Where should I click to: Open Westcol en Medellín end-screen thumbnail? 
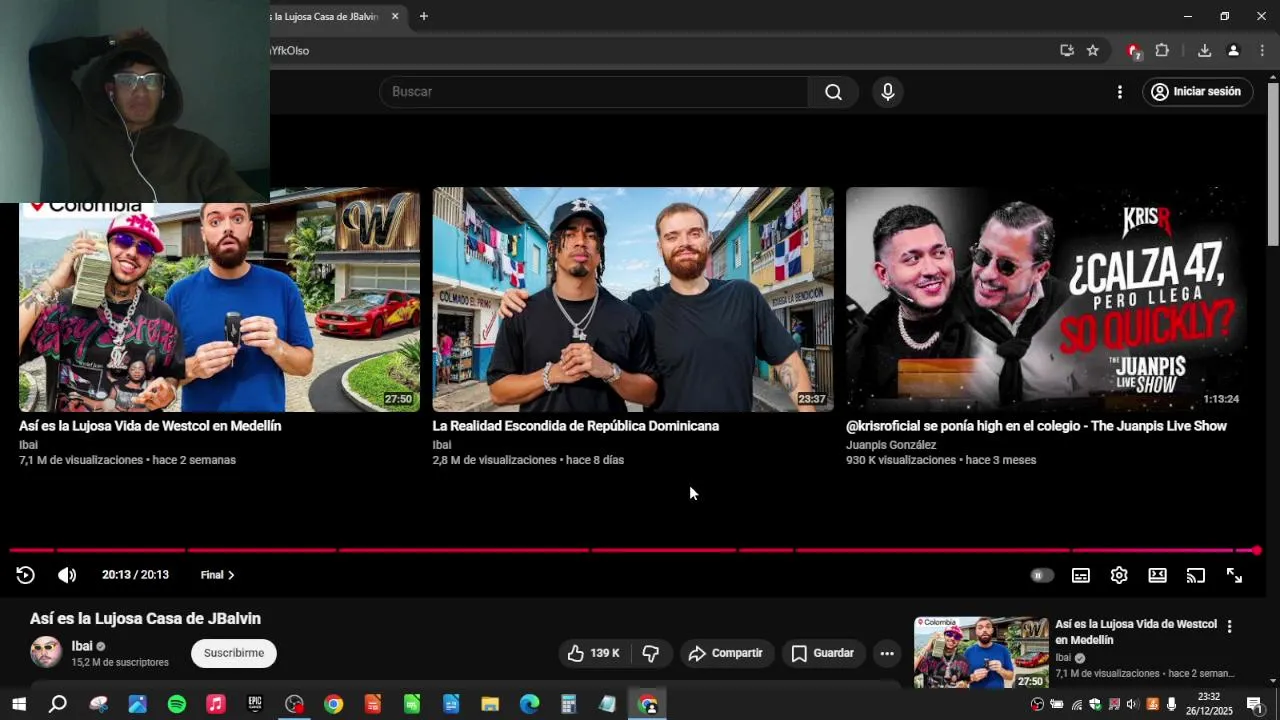click(219, 299)
